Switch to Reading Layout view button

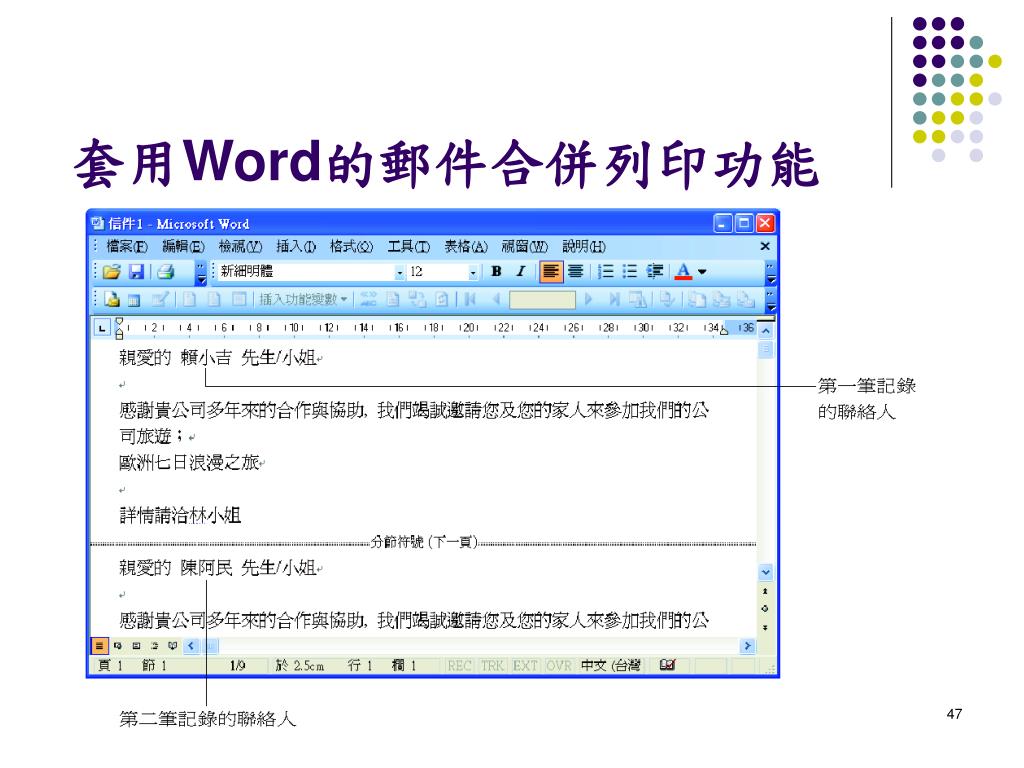point(172,646)
